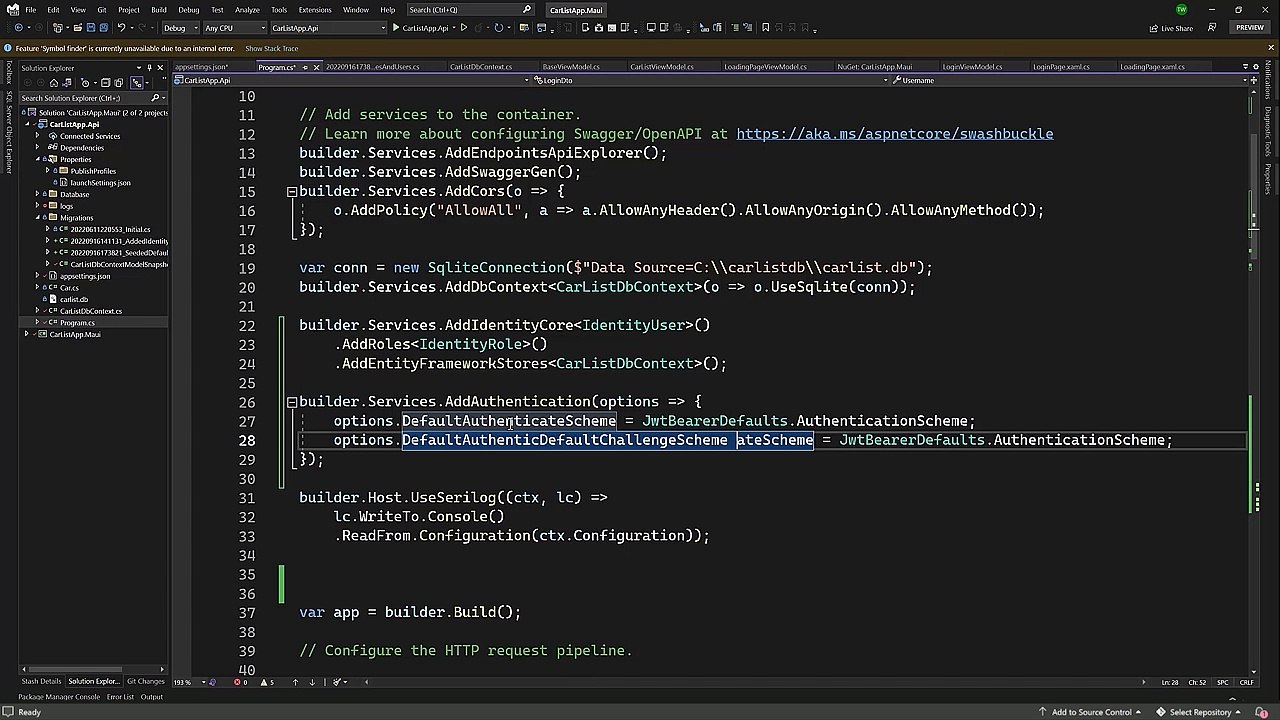Collapse the AddCors code block at line 15
1280x720 pixels.
[x=291, y=191]
